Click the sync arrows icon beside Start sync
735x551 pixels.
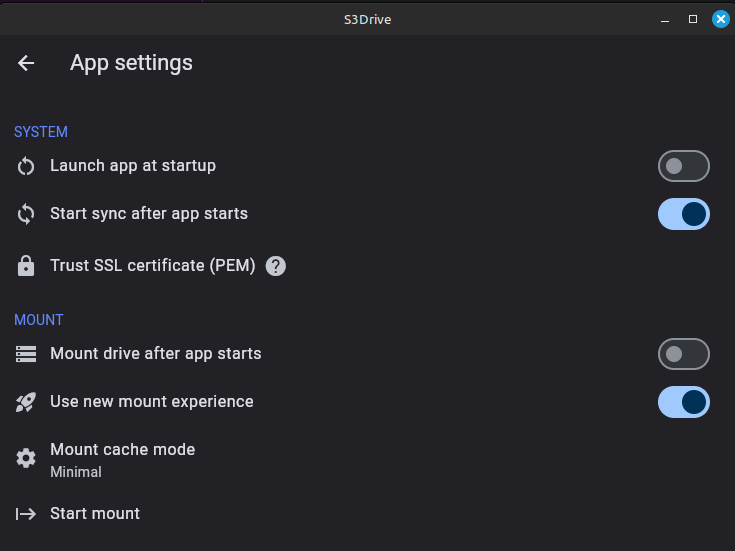point(26,214)
